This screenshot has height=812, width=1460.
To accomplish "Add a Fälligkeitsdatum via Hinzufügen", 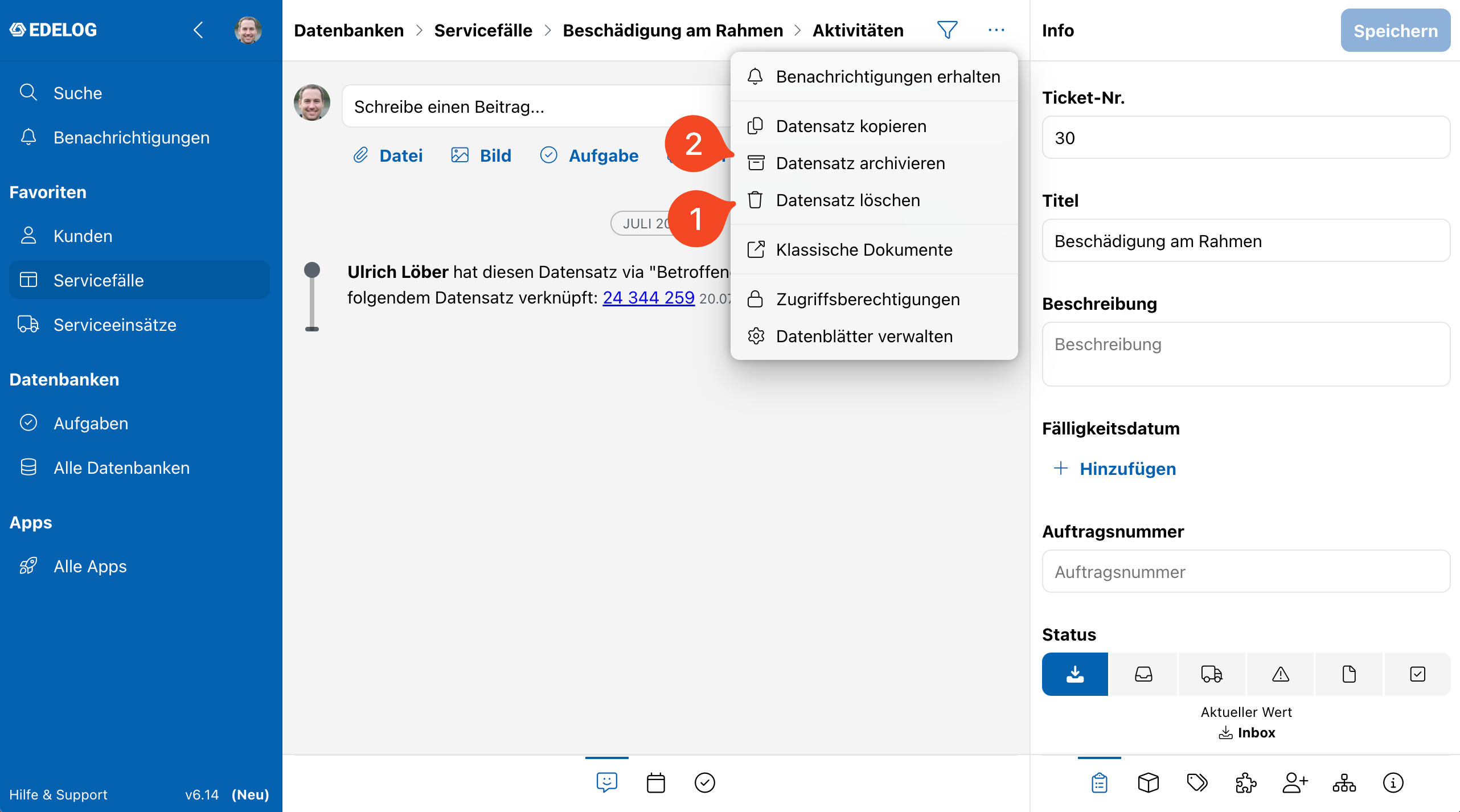I will pyautogui.click(x=1115, y=469).
